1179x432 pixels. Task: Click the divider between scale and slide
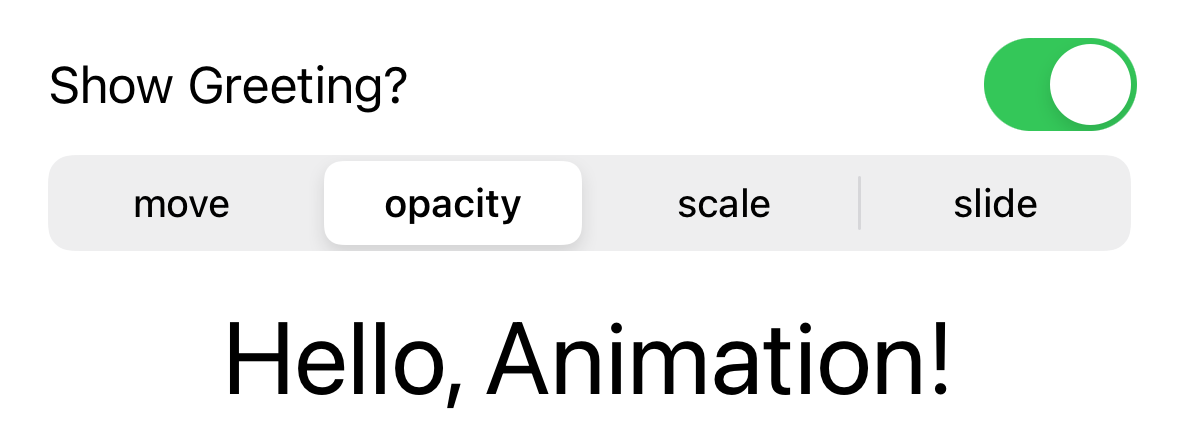pyautogui.click(x=859, y=204)
